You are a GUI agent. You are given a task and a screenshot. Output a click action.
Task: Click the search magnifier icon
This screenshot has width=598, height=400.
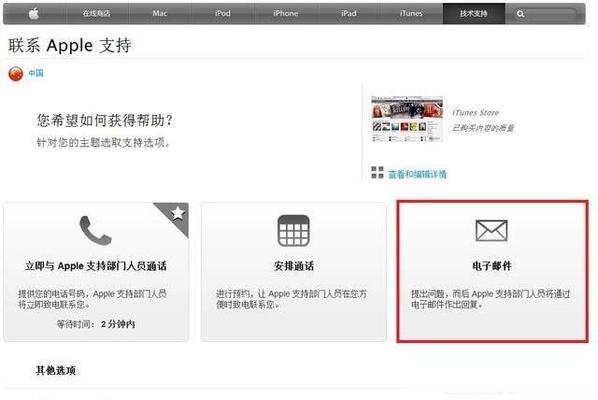point(520,14)
